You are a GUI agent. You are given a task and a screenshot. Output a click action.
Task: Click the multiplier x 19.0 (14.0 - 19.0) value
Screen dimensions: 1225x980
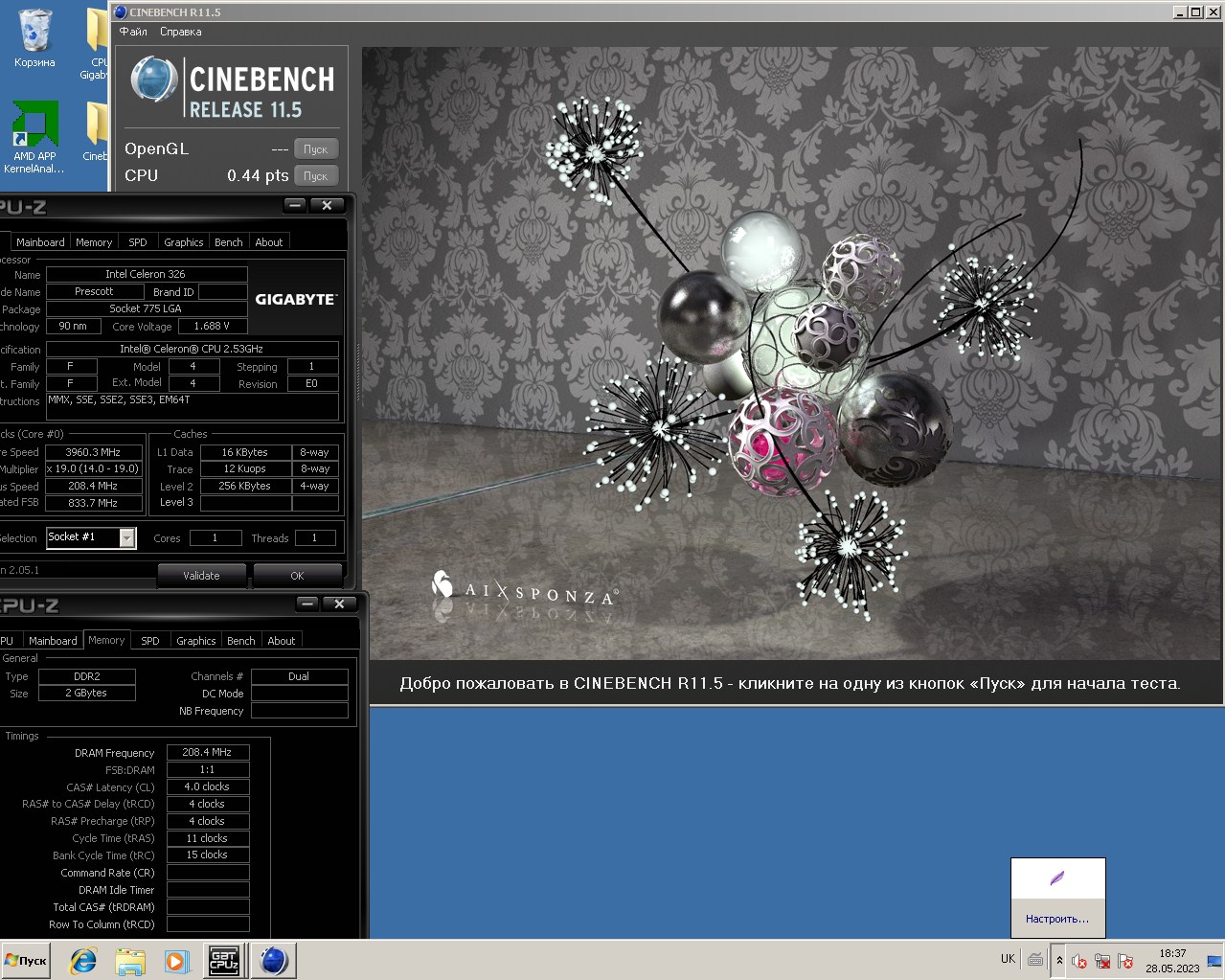coord(94,469)
